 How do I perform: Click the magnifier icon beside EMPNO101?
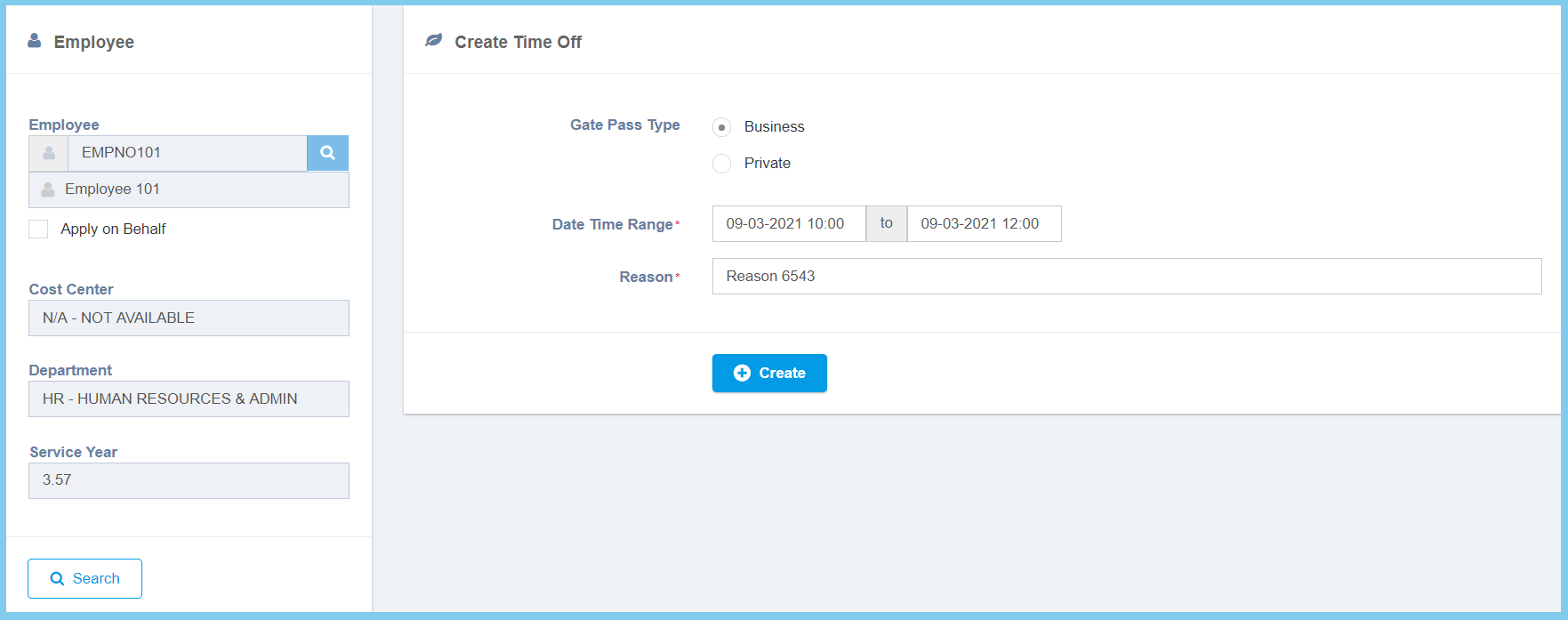[x=327, y=153]
